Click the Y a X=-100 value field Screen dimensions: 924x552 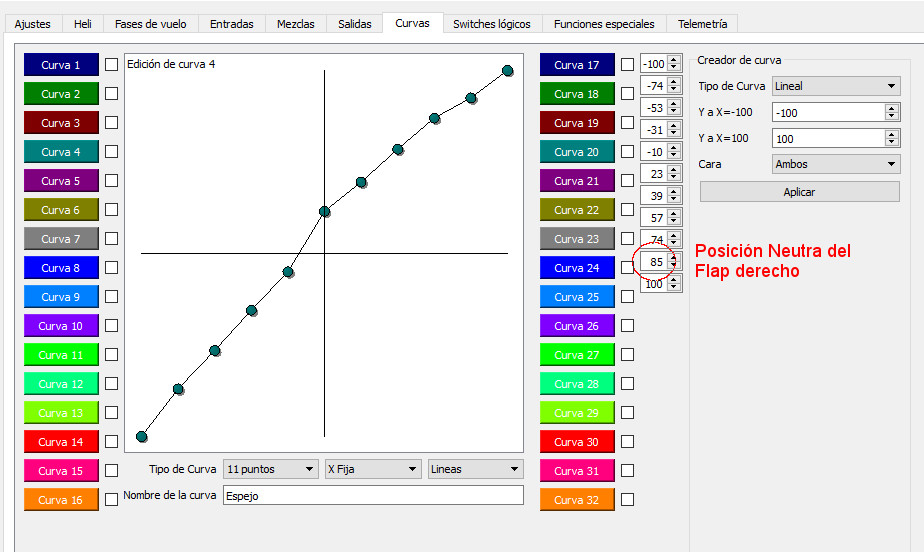click(x=827, y=113)
